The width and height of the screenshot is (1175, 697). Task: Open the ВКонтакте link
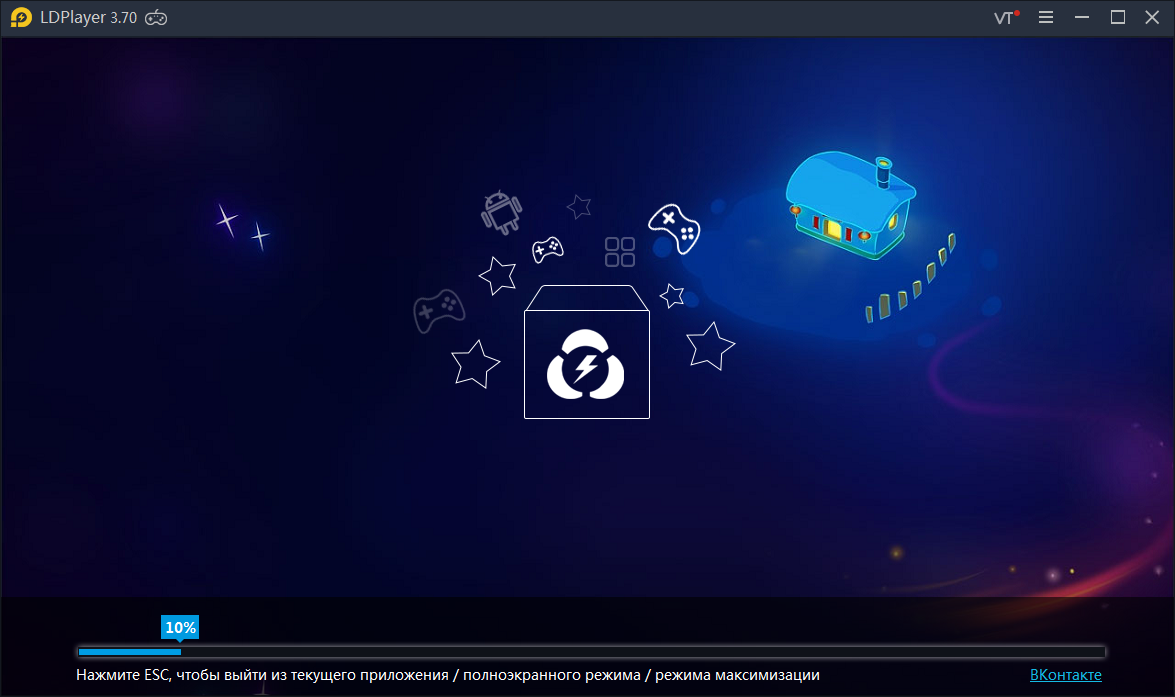[x=1066, y=675]
